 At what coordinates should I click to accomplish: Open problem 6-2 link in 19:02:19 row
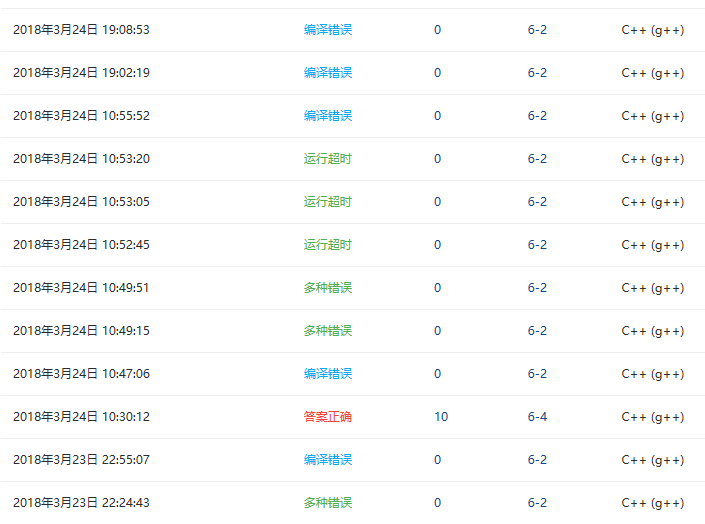537,73
